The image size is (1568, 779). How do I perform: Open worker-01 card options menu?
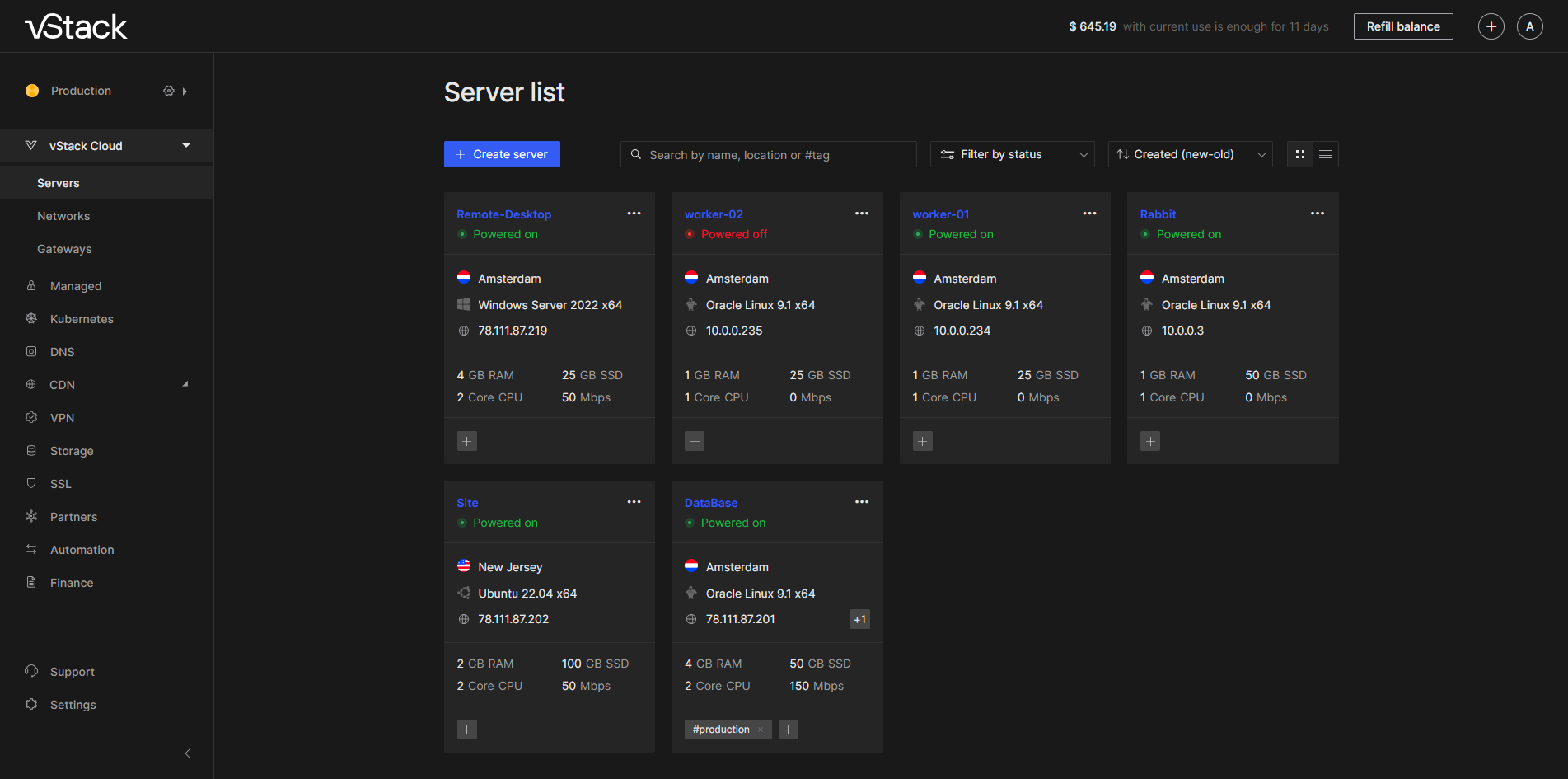click(x=1089, y=214)
